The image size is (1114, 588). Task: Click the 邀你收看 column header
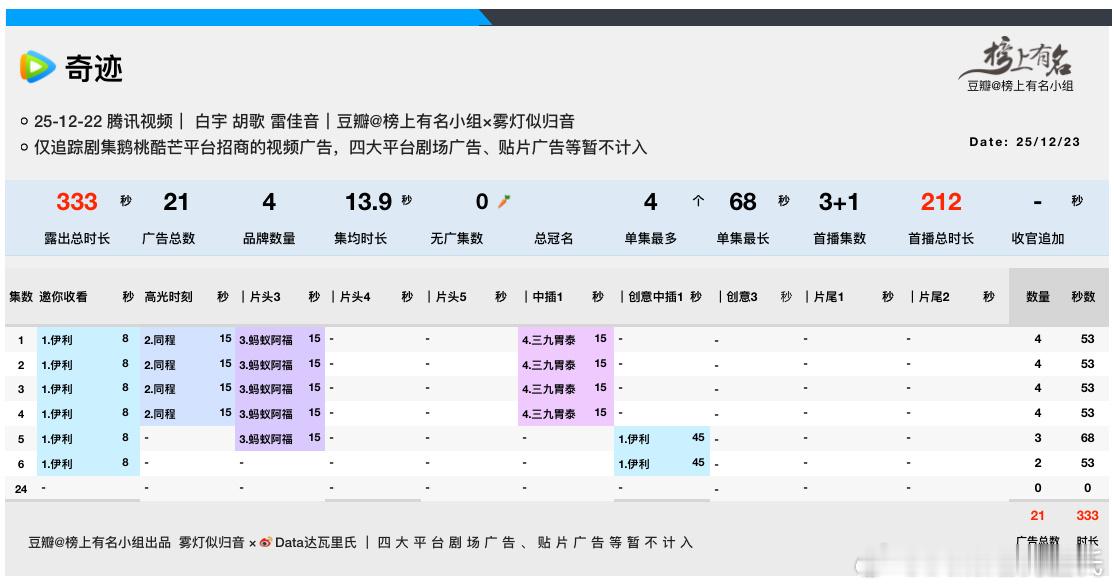(x=63, y=297)
